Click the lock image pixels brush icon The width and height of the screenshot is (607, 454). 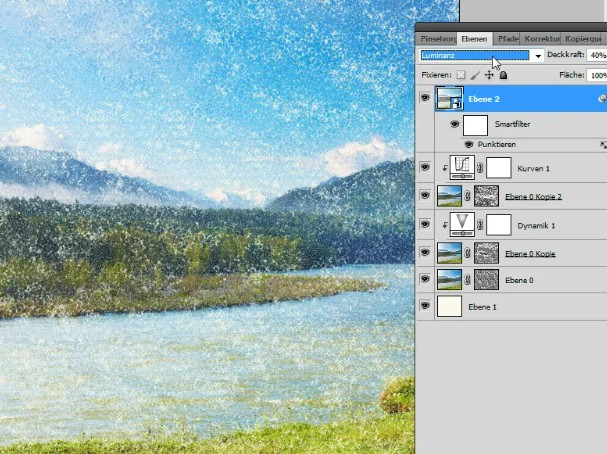click(475, 75)
